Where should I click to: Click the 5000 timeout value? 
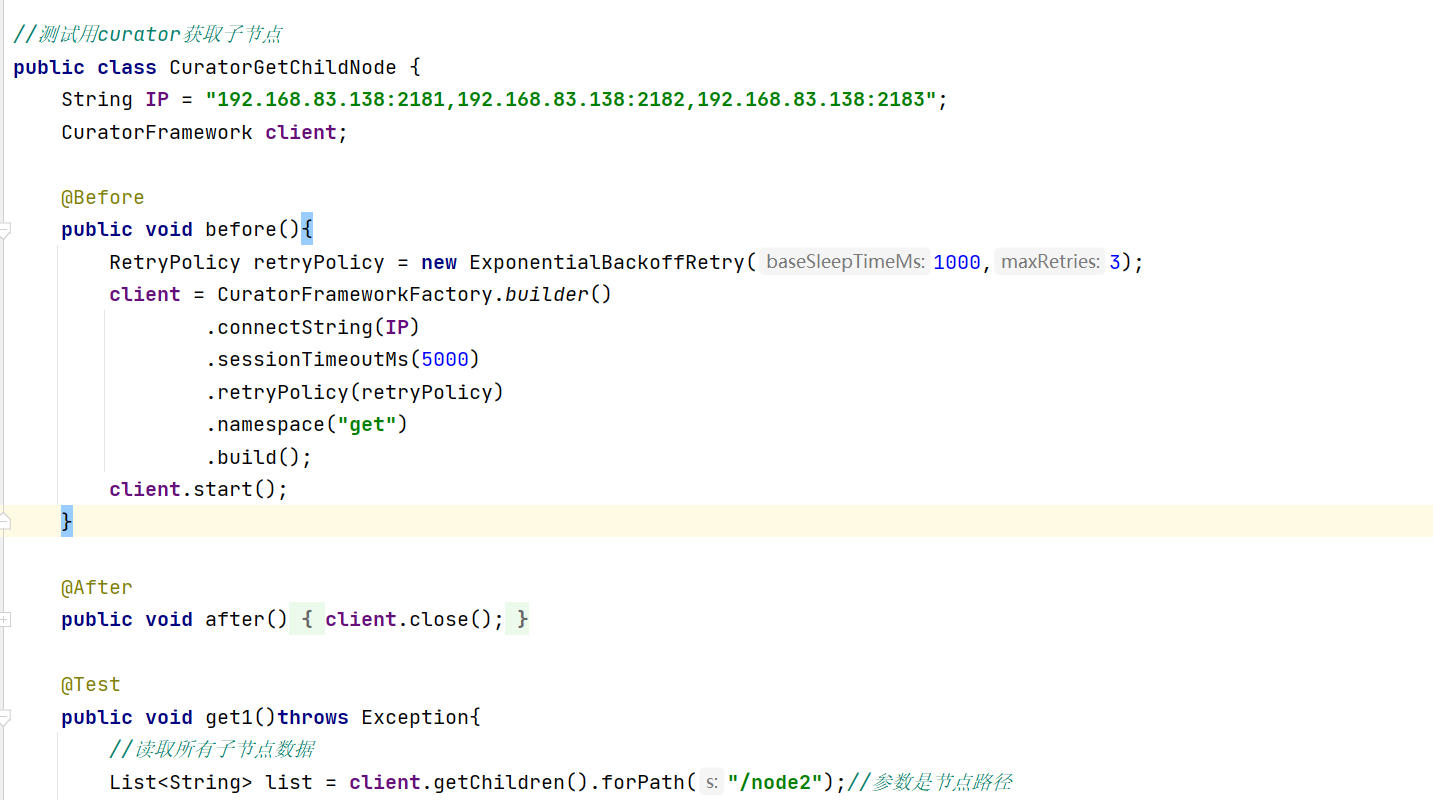point(445,359)
